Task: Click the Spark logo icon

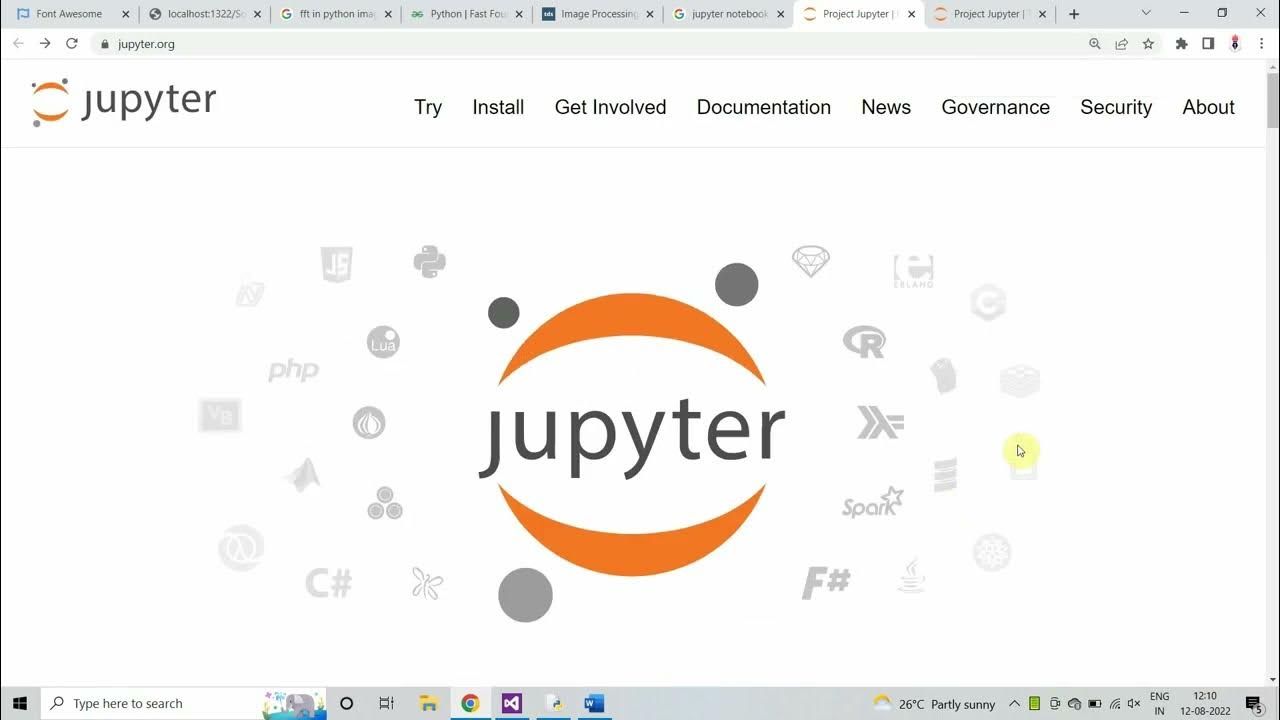Action: tap(872, 503)
